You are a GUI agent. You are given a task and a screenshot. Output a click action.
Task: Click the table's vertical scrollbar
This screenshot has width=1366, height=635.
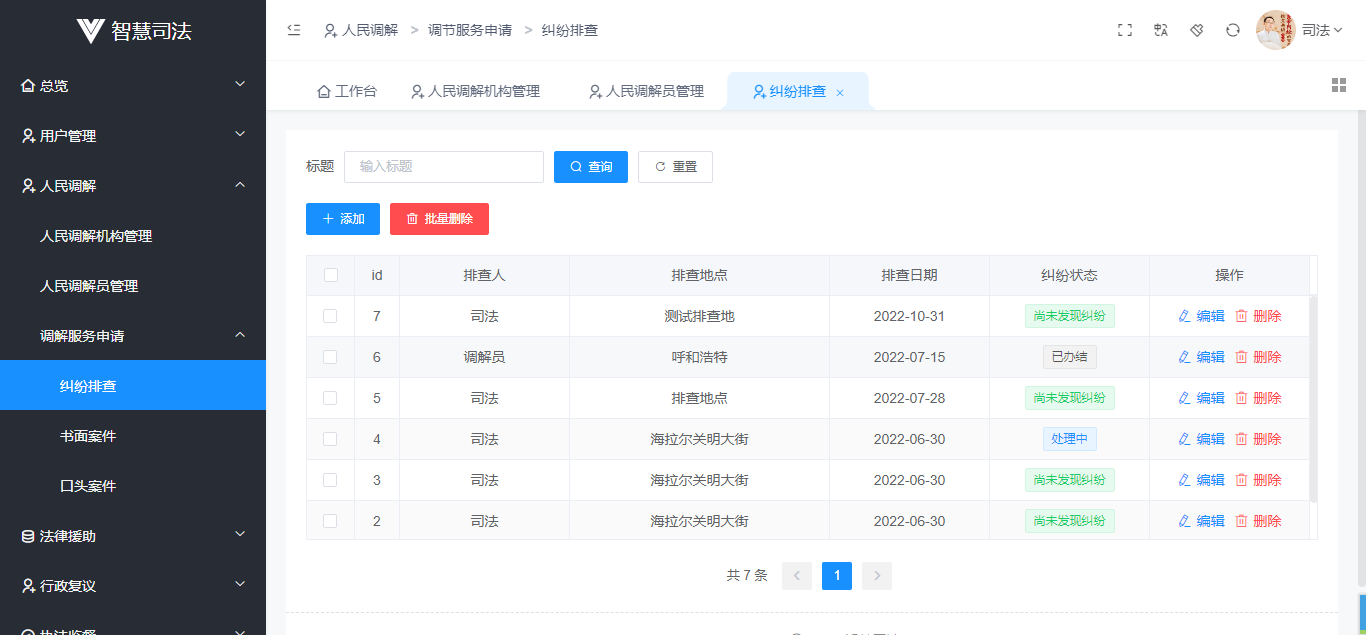(x=1313, y=400)
